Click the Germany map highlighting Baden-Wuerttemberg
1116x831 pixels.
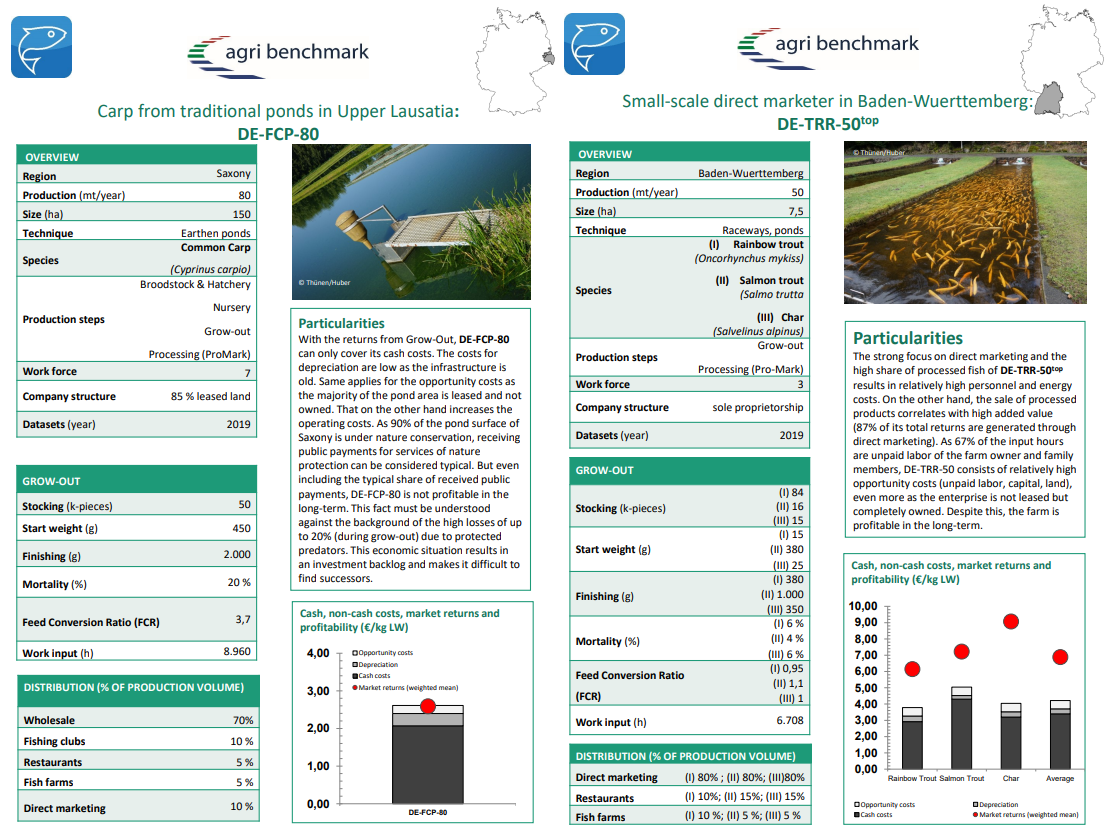coord(1062,60)
